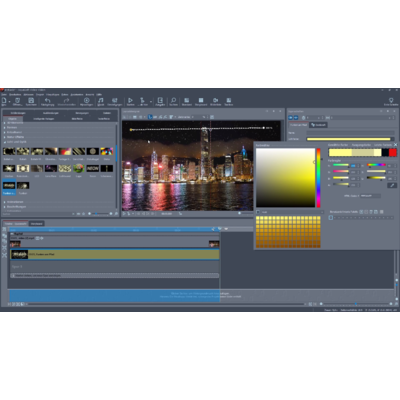This screenshot has width=400, height=400.
Task: Switch to the Storyboard tab
Action: (x=37, y=224)
